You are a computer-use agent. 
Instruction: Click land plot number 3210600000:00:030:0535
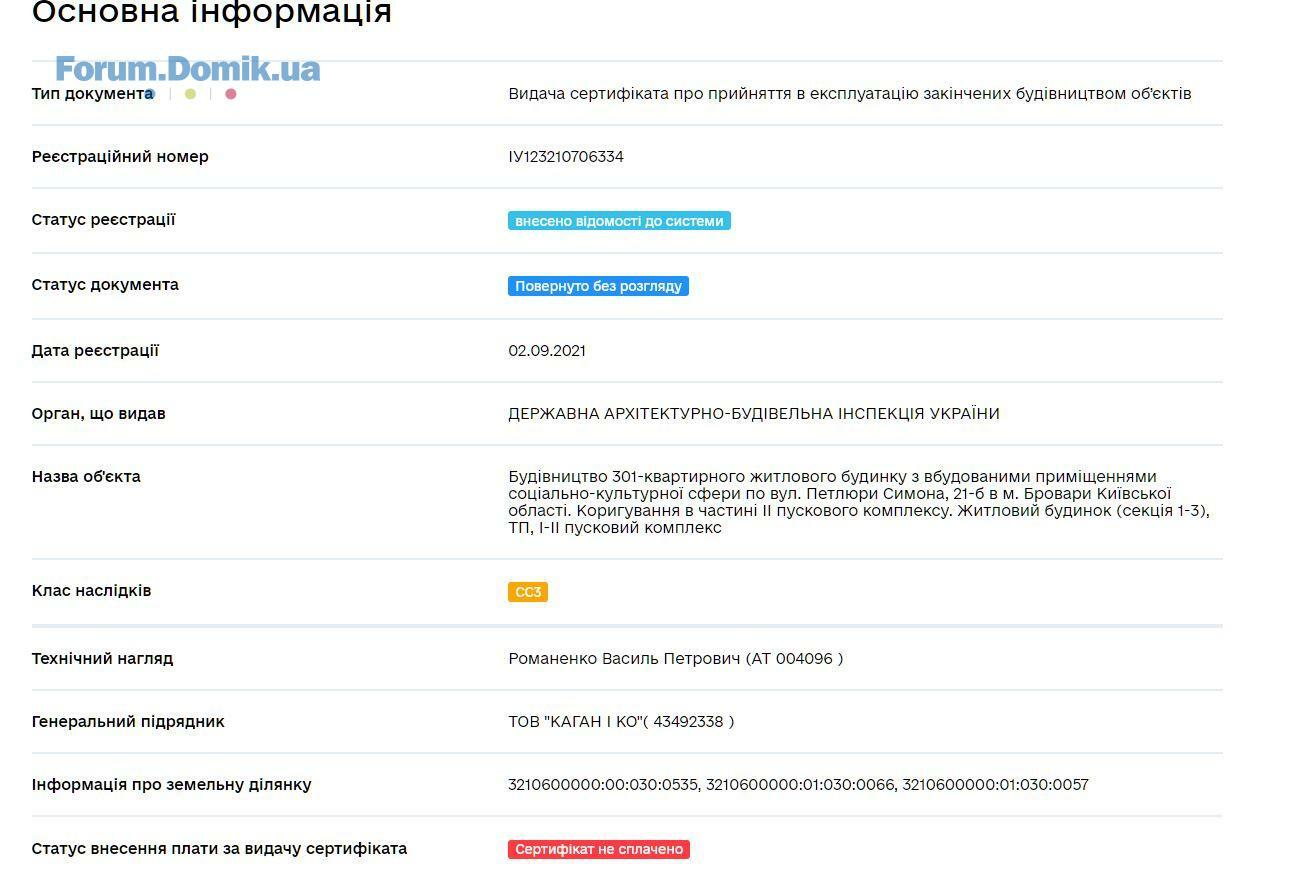tap(604, 785)
